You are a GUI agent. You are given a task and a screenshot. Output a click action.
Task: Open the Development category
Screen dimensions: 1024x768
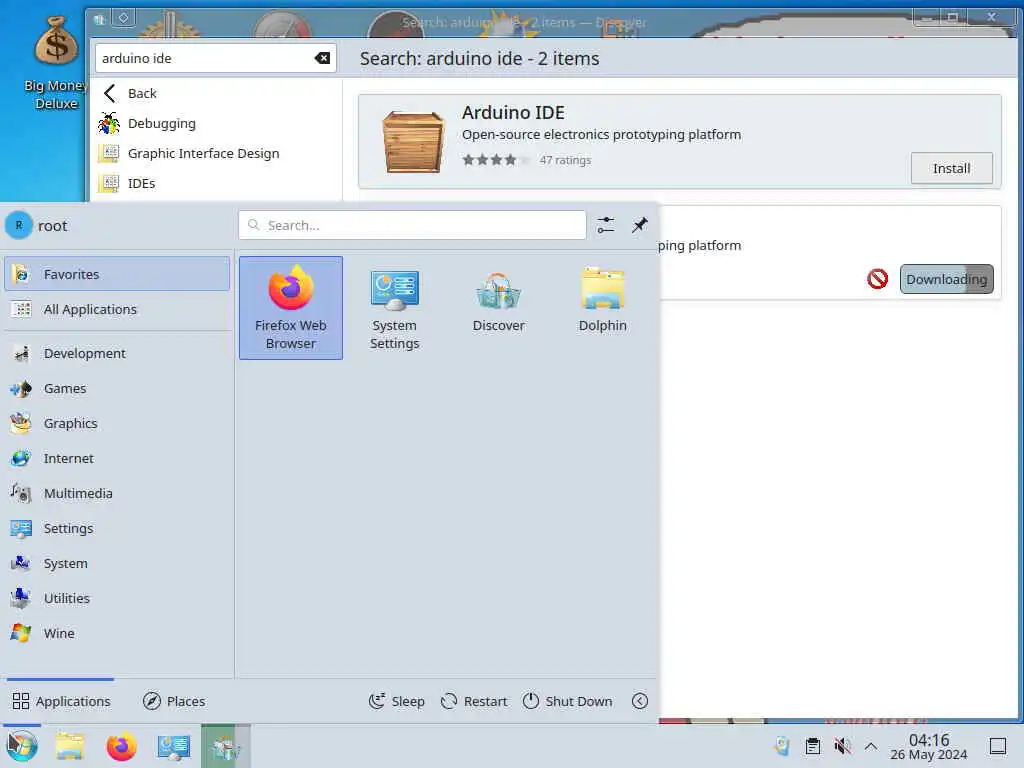[117, 353]
